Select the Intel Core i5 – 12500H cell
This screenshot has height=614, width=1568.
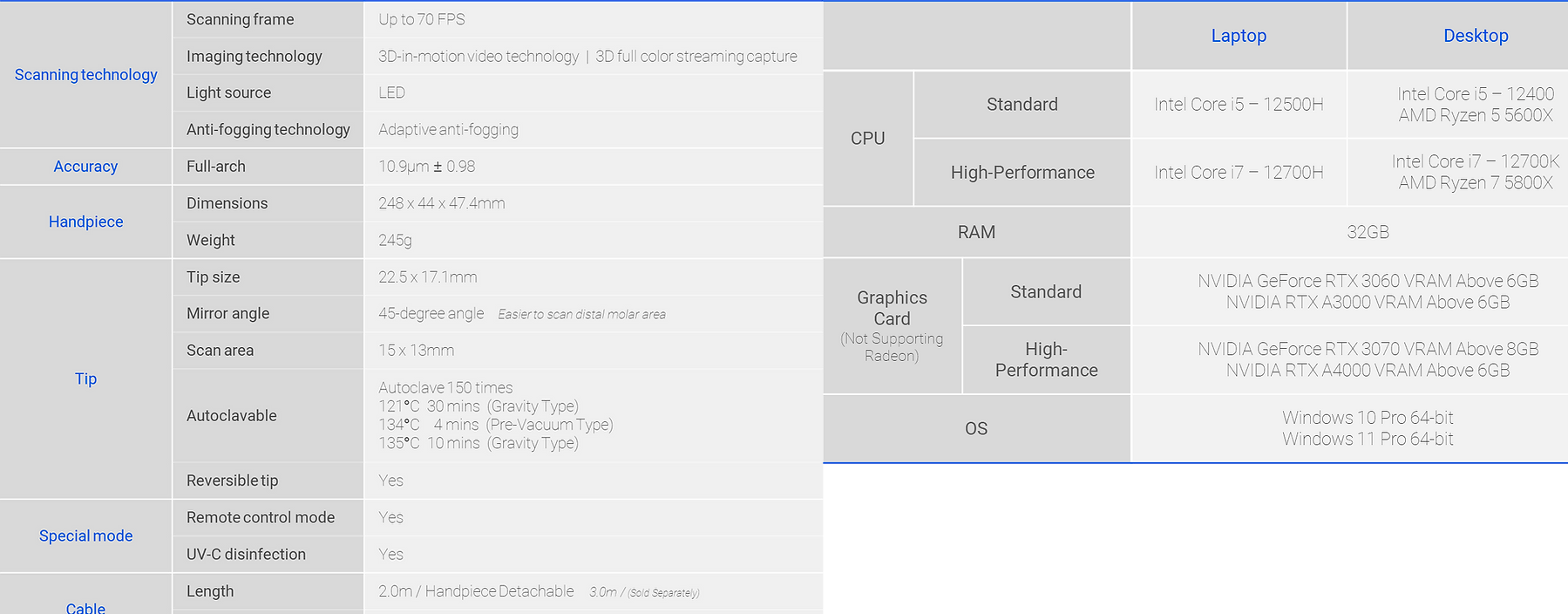[1239, 105]
